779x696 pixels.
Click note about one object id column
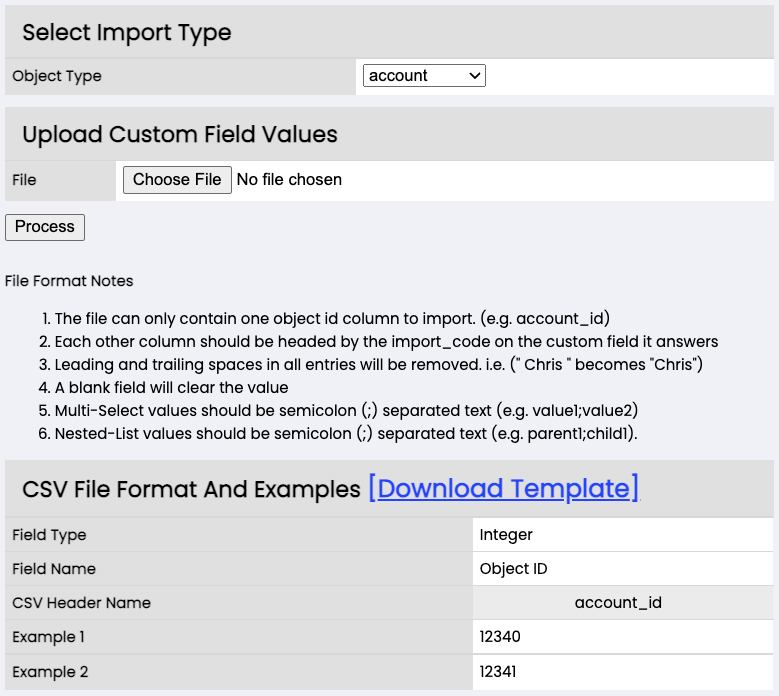click(x=332, y=318)
